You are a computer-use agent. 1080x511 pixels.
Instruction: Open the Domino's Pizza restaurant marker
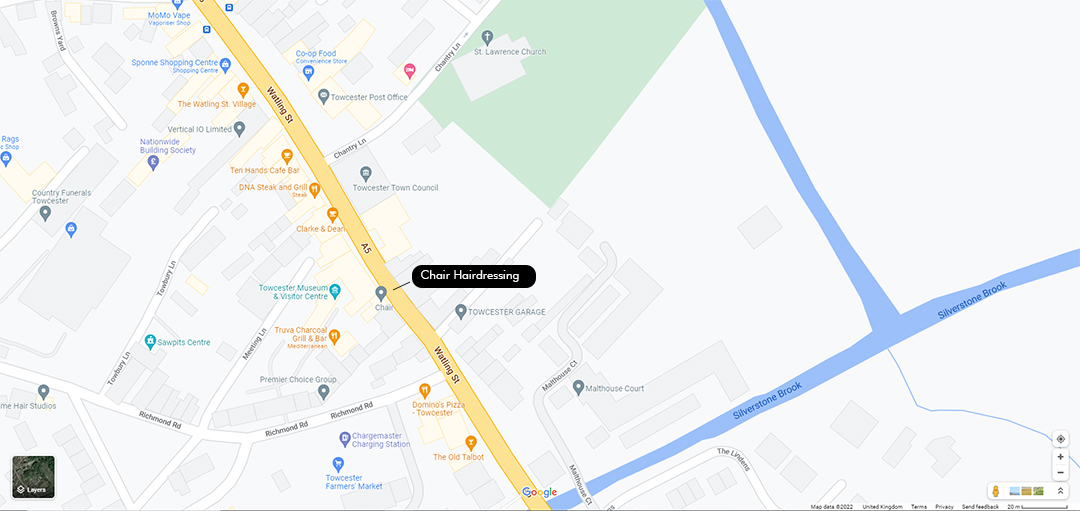click(424, 390)
